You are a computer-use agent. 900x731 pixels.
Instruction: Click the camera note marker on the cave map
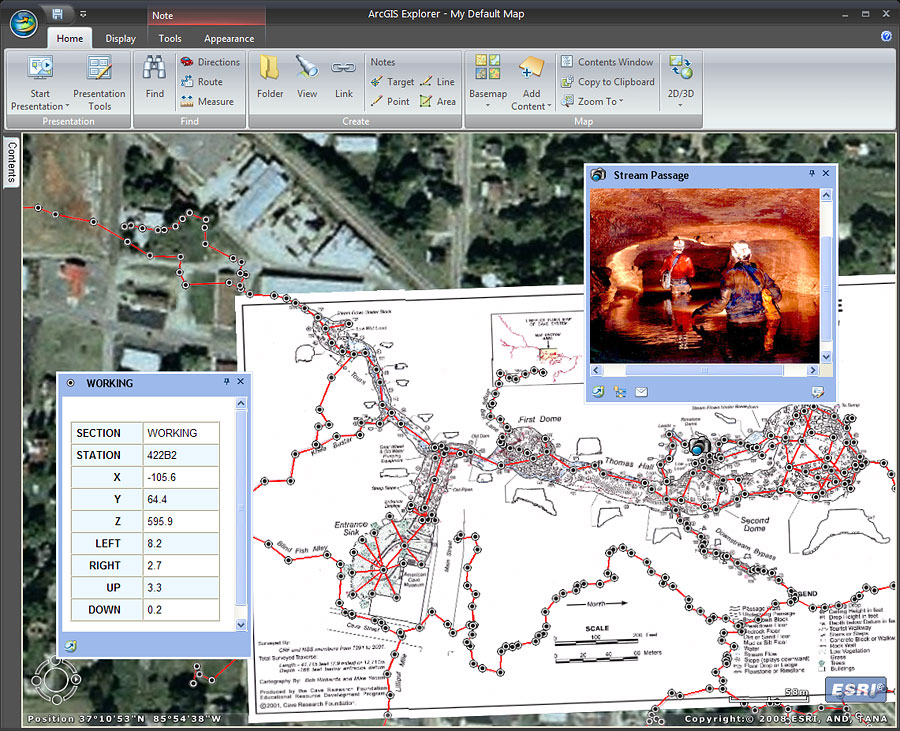pyautogui.click(x=699, y=446)
